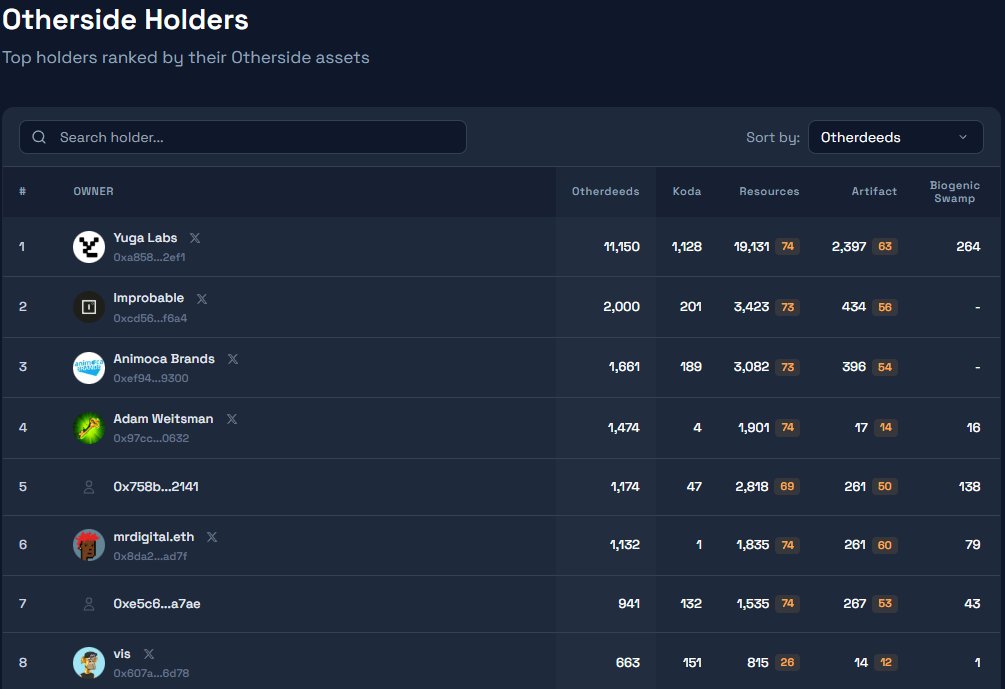Screen dimensions: 1005x689
Task: Click Improbable Artifact value 434
Action: pyautogui.click(x=854, y=307)
